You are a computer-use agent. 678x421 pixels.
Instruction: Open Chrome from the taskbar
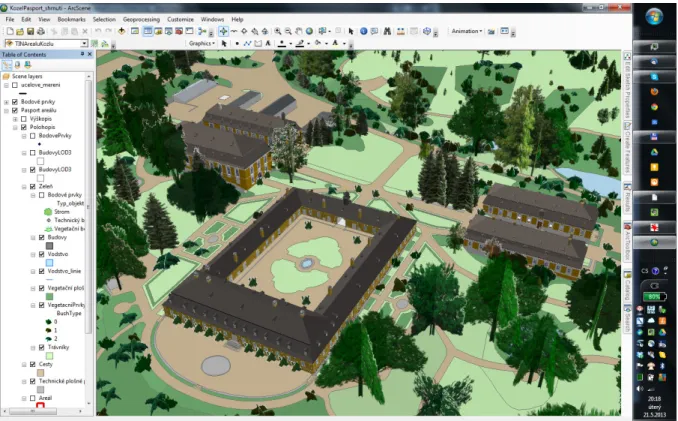coord(654,107)
